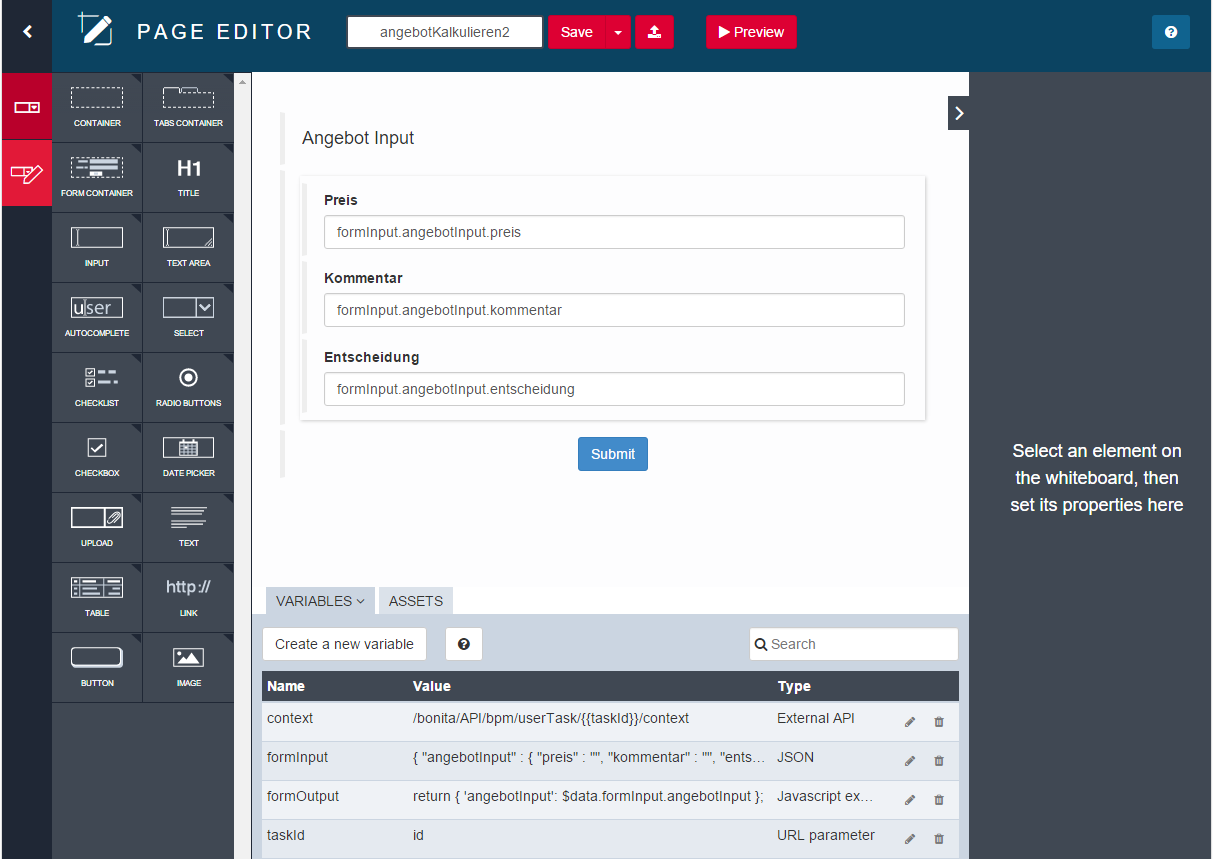Select the Table widget
The width and height of the screenshot is (1213, 859).
coord(97,597)
